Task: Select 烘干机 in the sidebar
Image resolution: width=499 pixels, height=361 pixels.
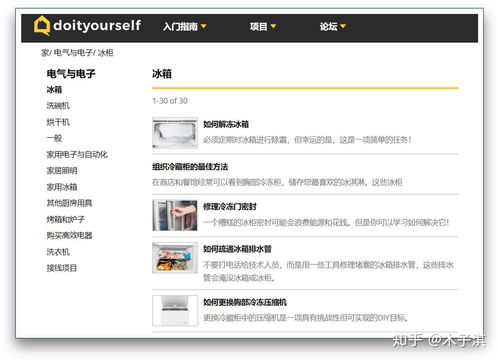Action: [x=58, y=122]
